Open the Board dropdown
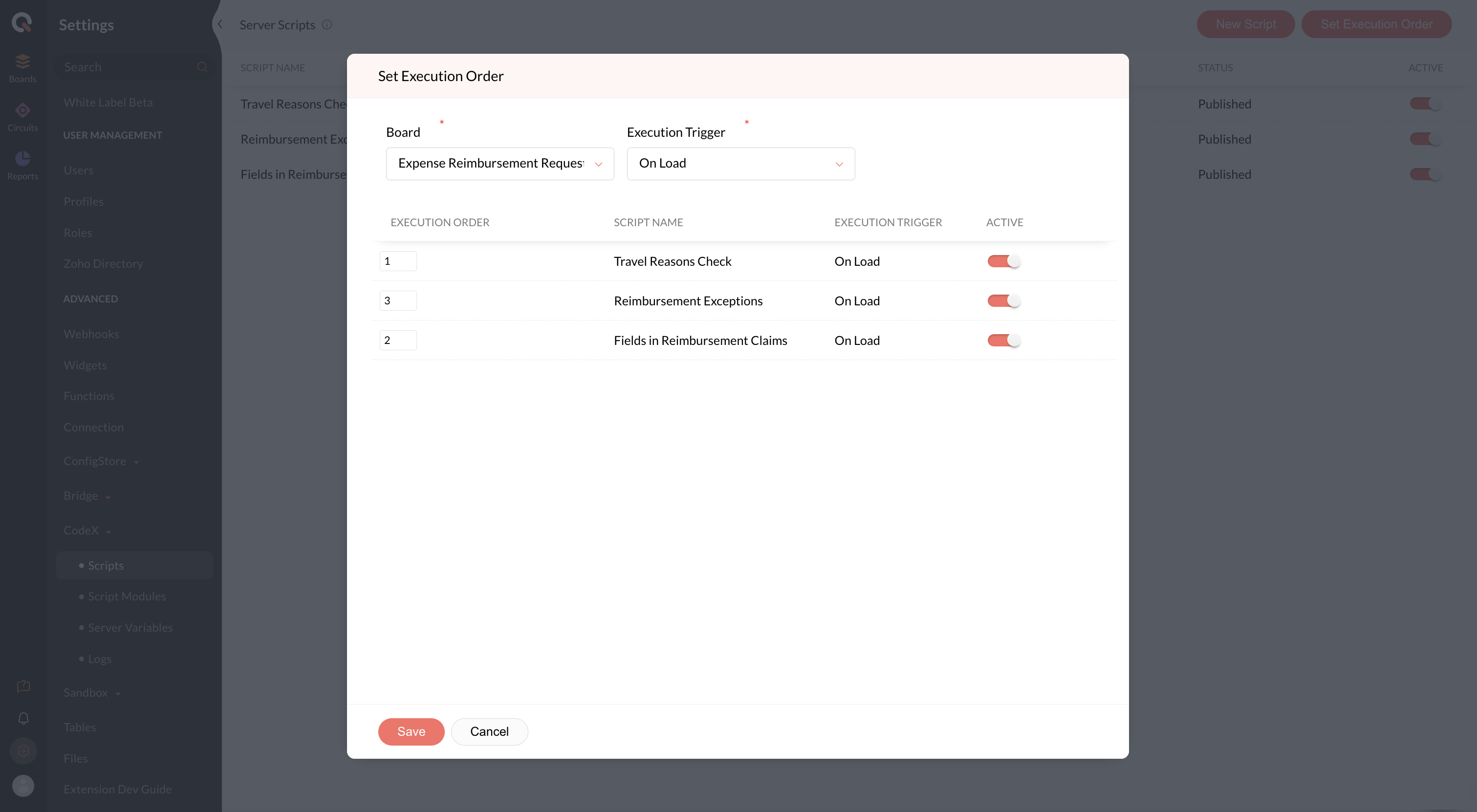 click(500, 164)
